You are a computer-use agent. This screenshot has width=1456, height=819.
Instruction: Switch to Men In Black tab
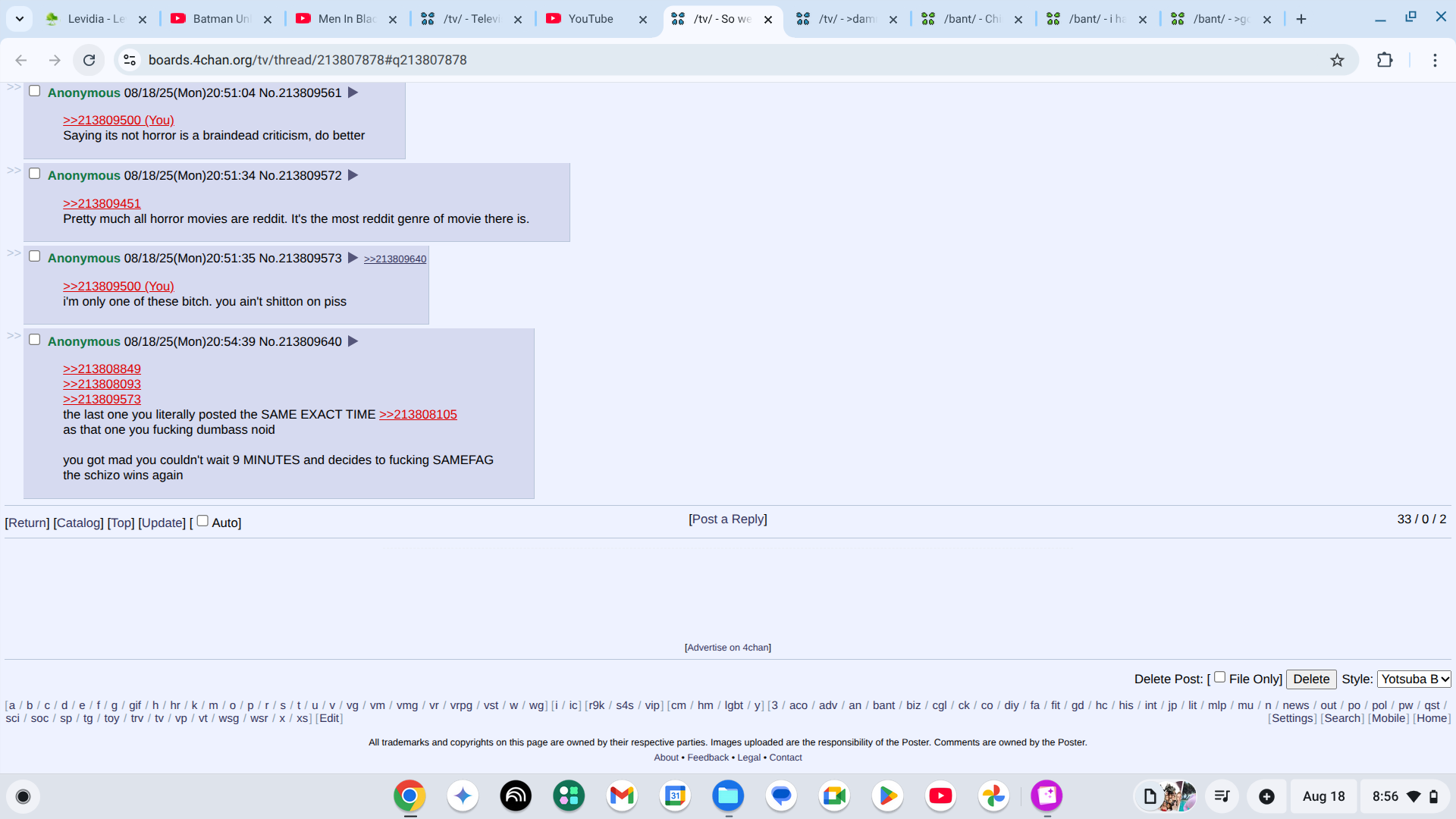(x=346, y=19)
